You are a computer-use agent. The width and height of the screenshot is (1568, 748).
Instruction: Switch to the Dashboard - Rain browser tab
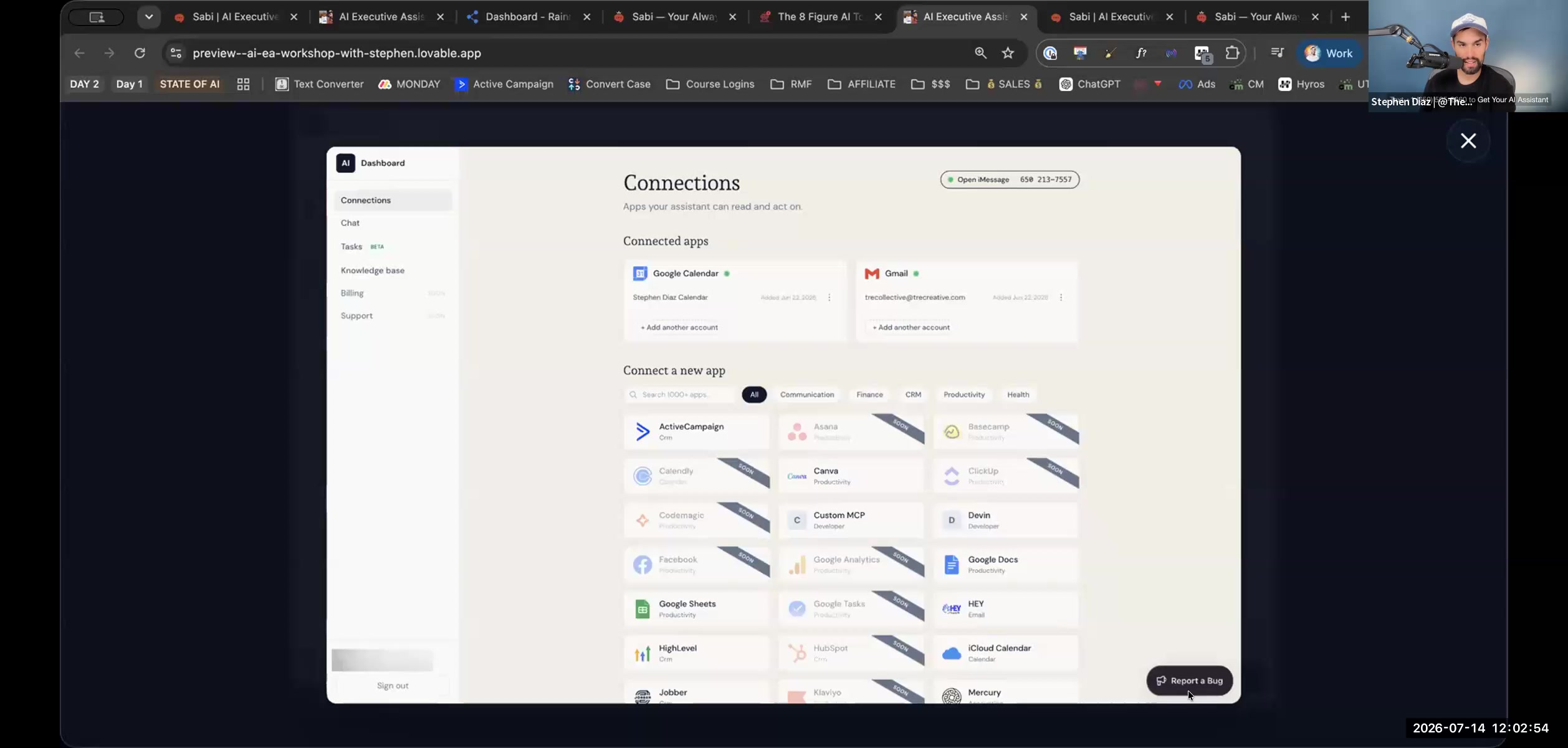(x=528, y=17)
